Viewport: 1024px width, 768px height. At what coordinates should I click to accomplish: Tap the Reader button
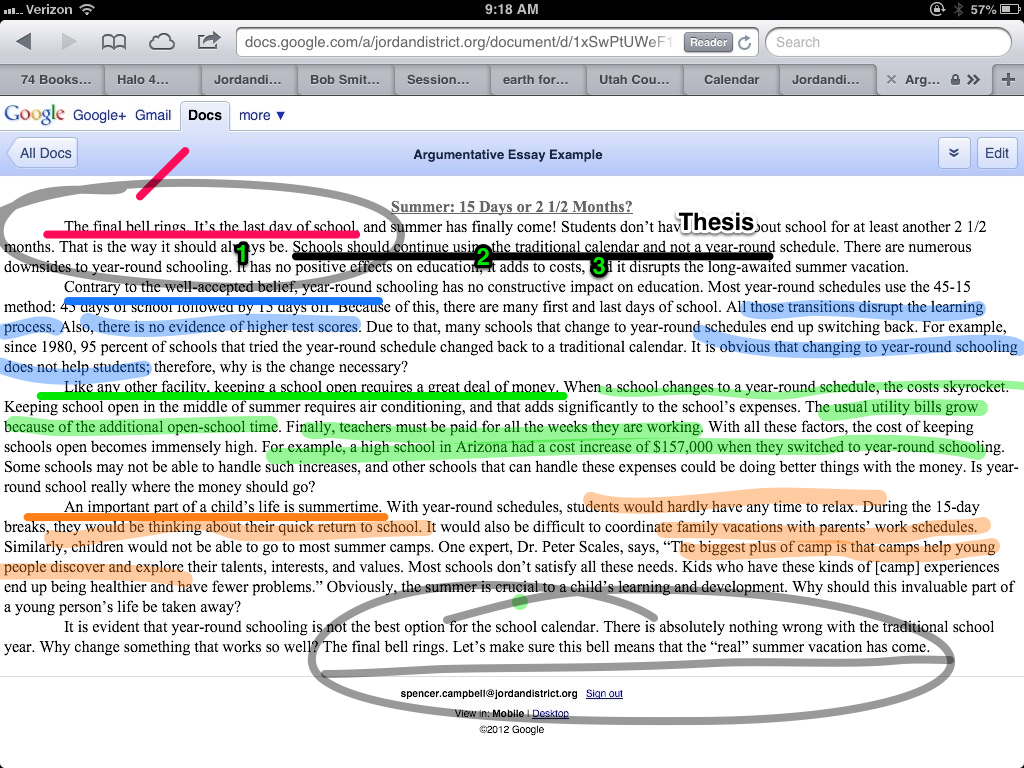pyautogui.click(x=708, y=42)
